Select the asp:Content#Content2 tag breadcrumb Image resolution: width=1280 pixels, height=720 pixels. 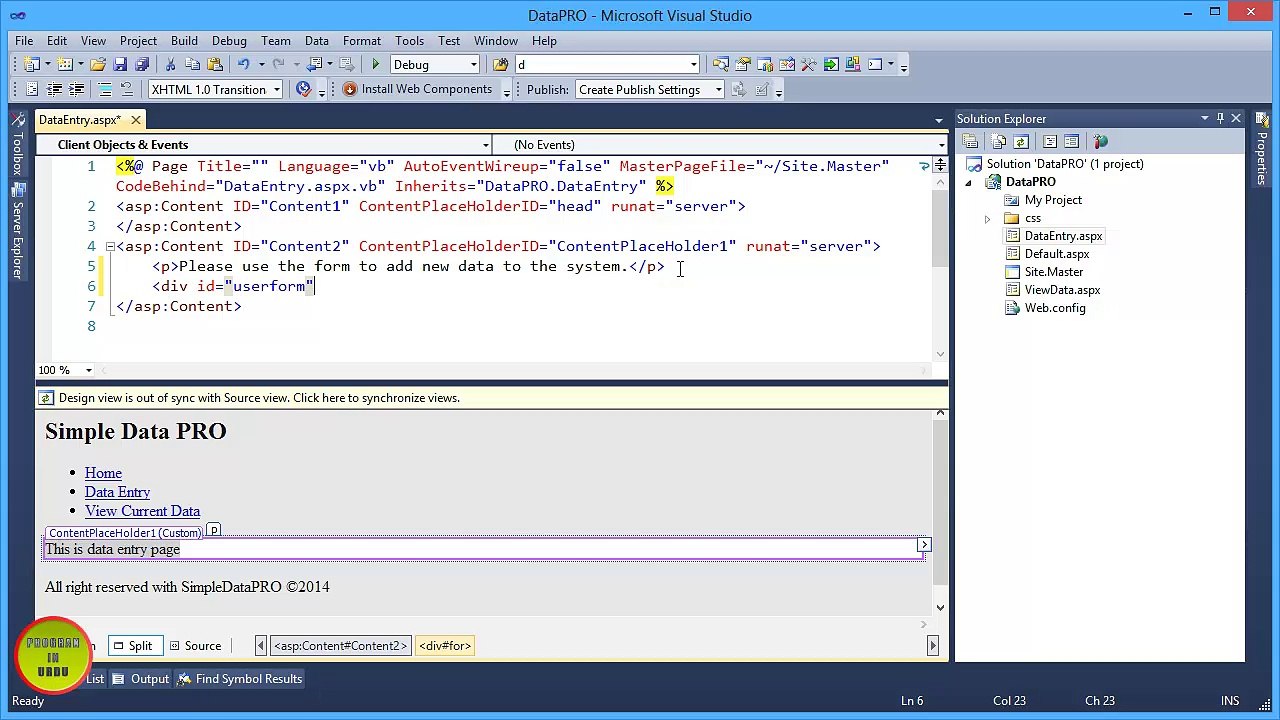pos(340,646)
